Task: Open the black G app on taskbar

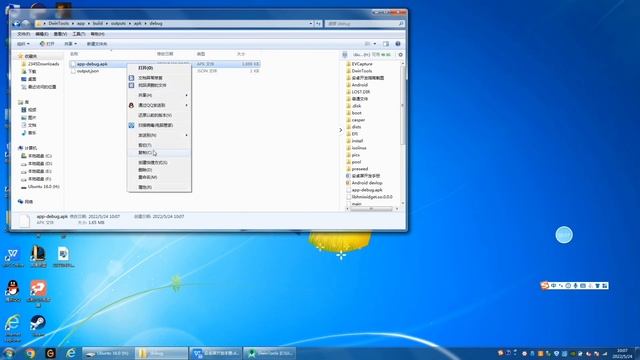Action: pos(50,353)
